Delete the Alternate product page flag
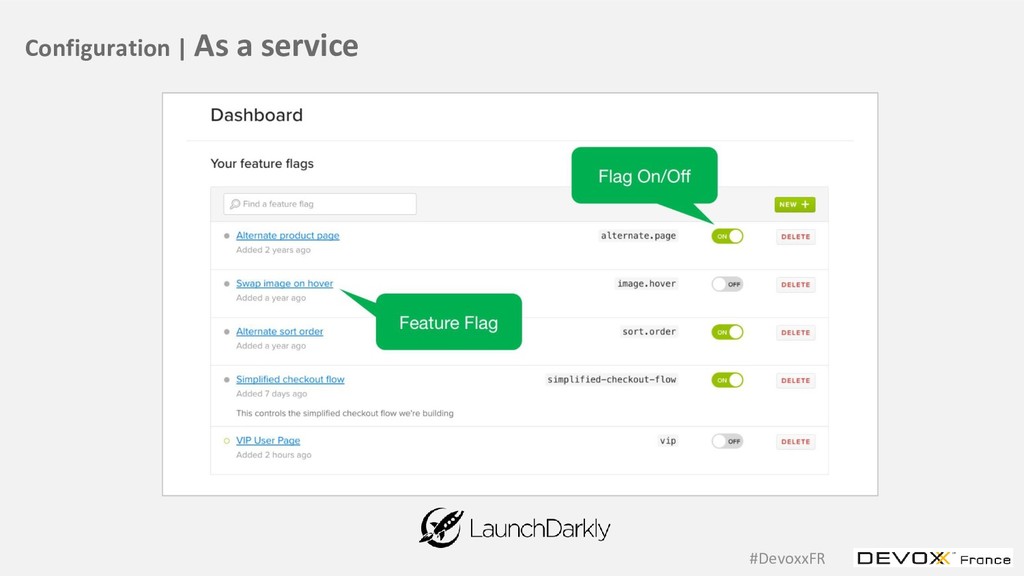Image resolution: width=1024 pixels, height=576 pixels. click(x=795, y=237)
